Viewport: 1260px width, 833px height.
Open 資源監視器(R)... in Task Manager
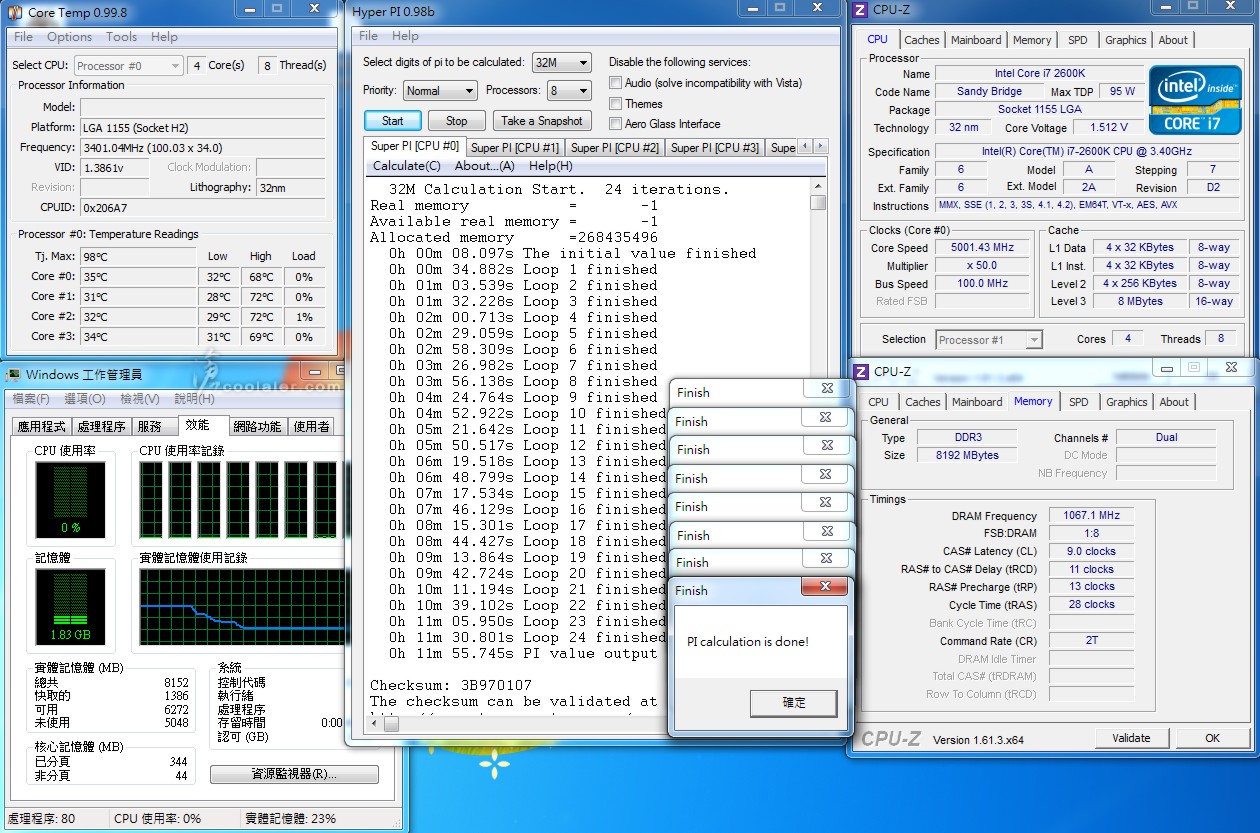[x=294, y=774]
